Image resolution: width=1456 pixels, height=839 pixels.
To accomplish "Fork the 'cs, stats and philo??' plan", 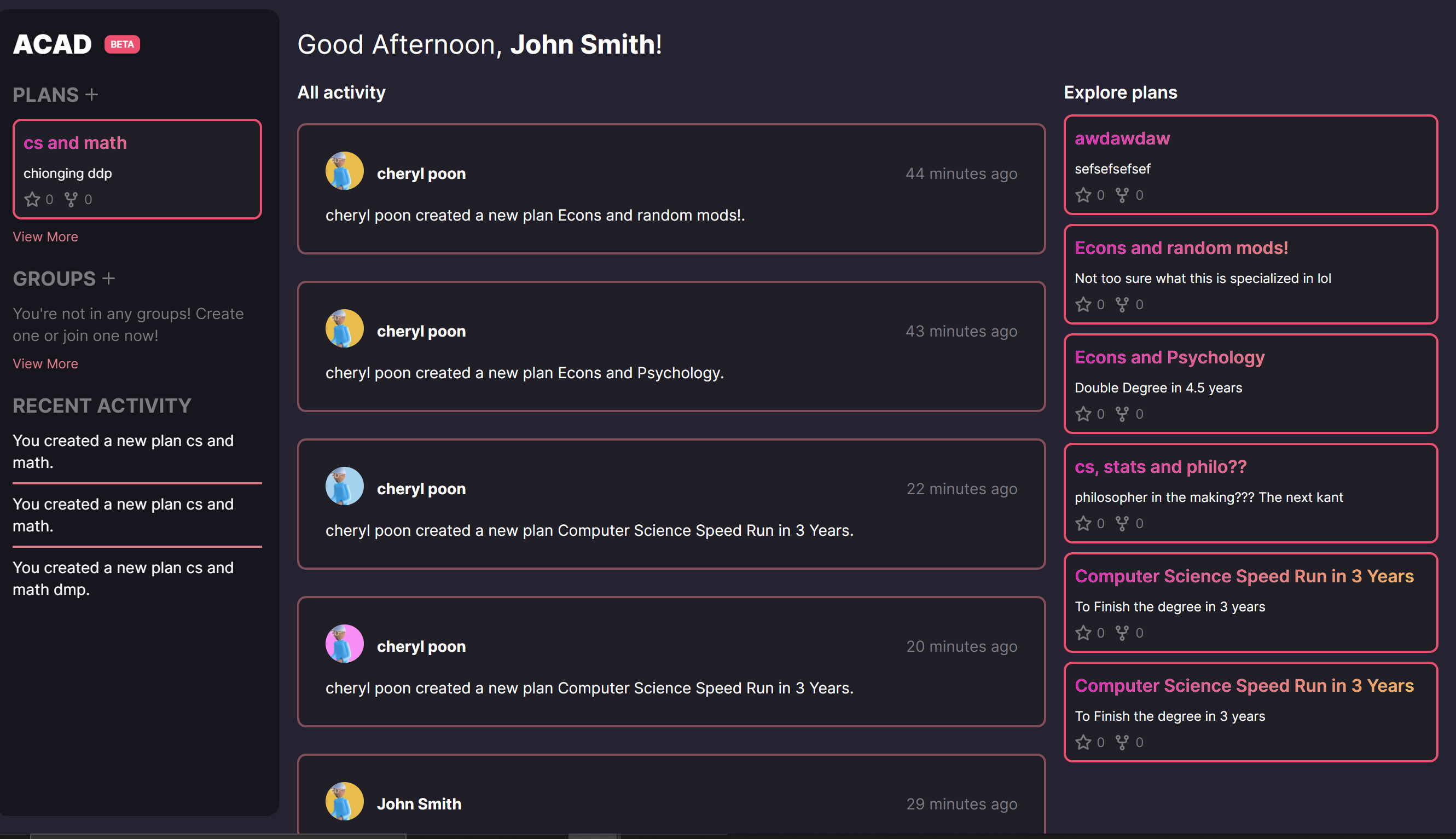I will tap(1121, 524).
